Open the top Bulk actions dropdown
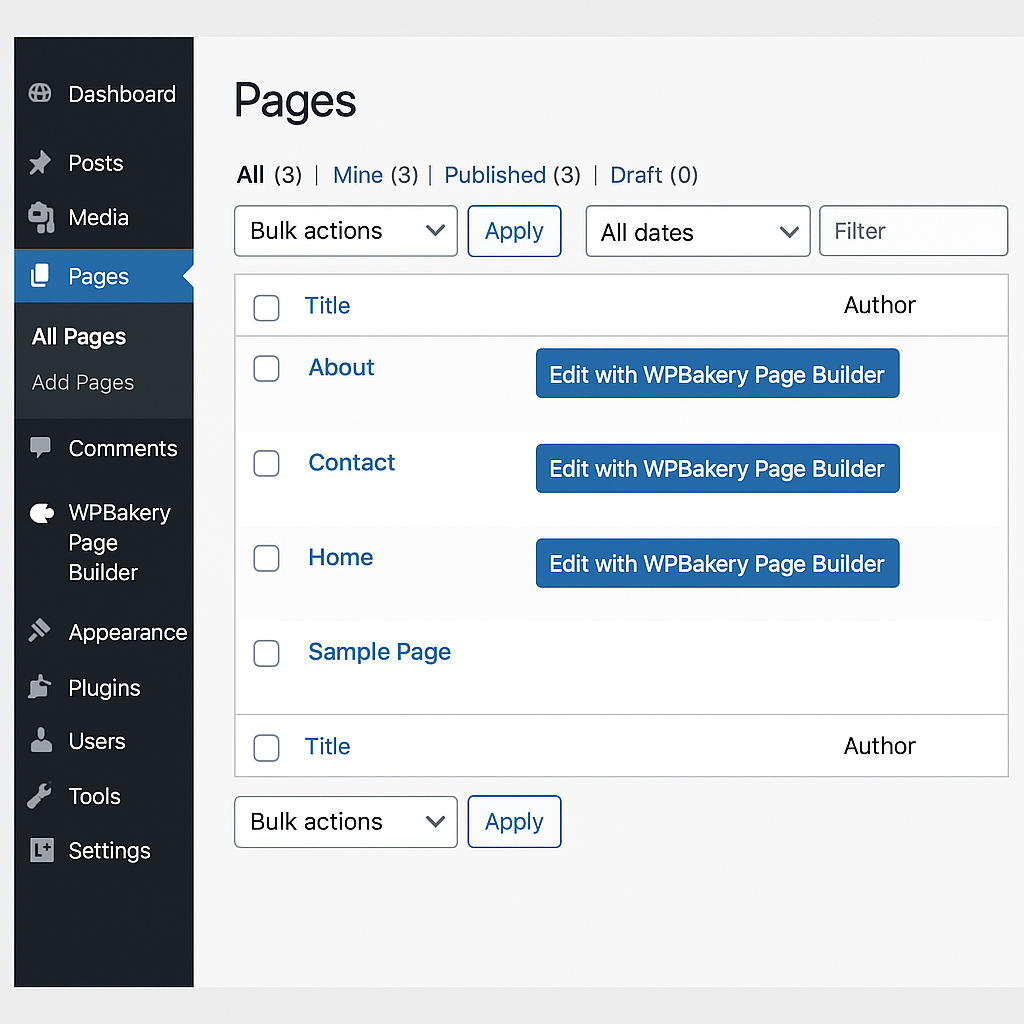 click(345, 231)
